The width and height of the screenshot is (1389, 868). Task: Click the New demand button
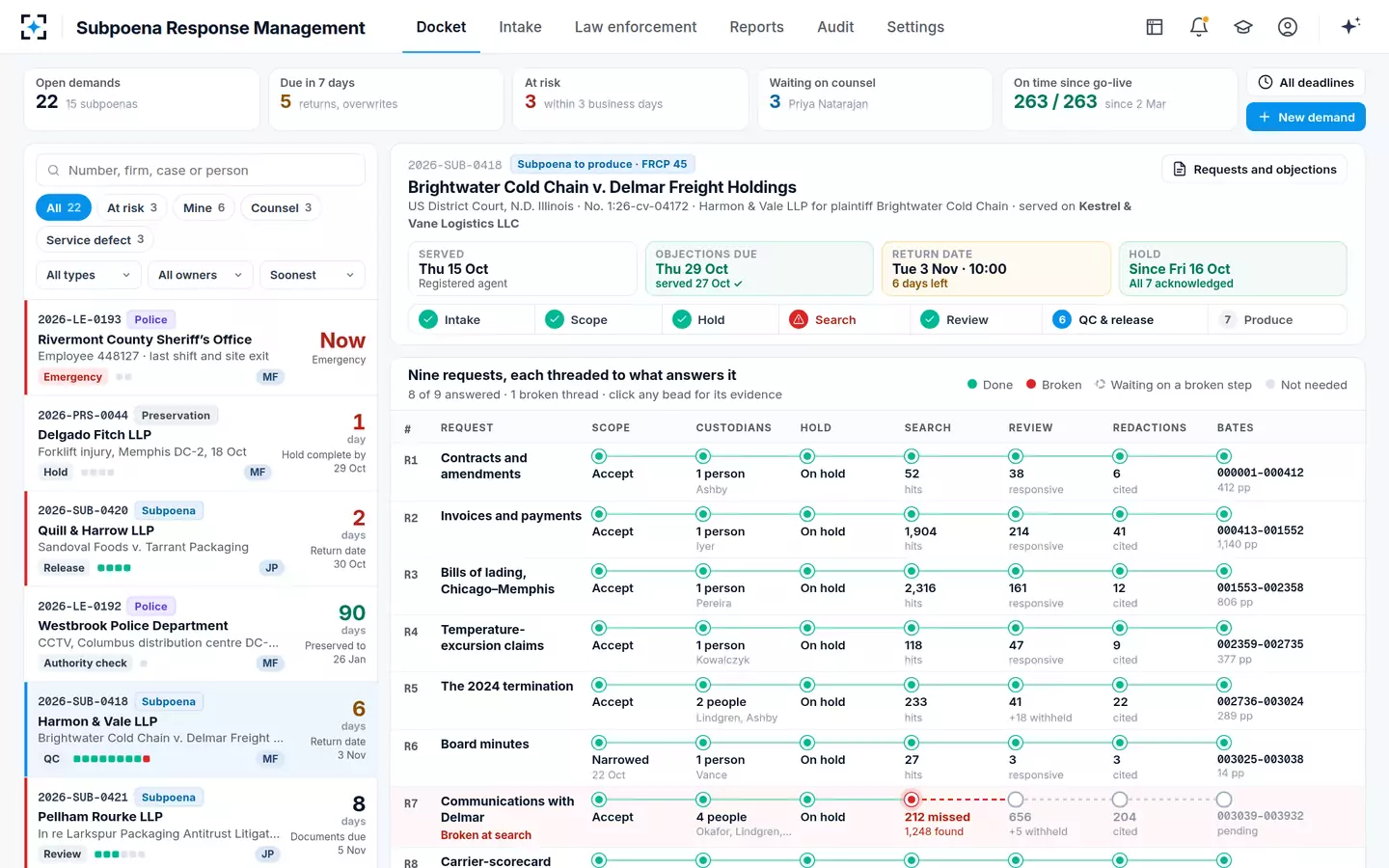pyautogui.click(x=1306, y=117)
